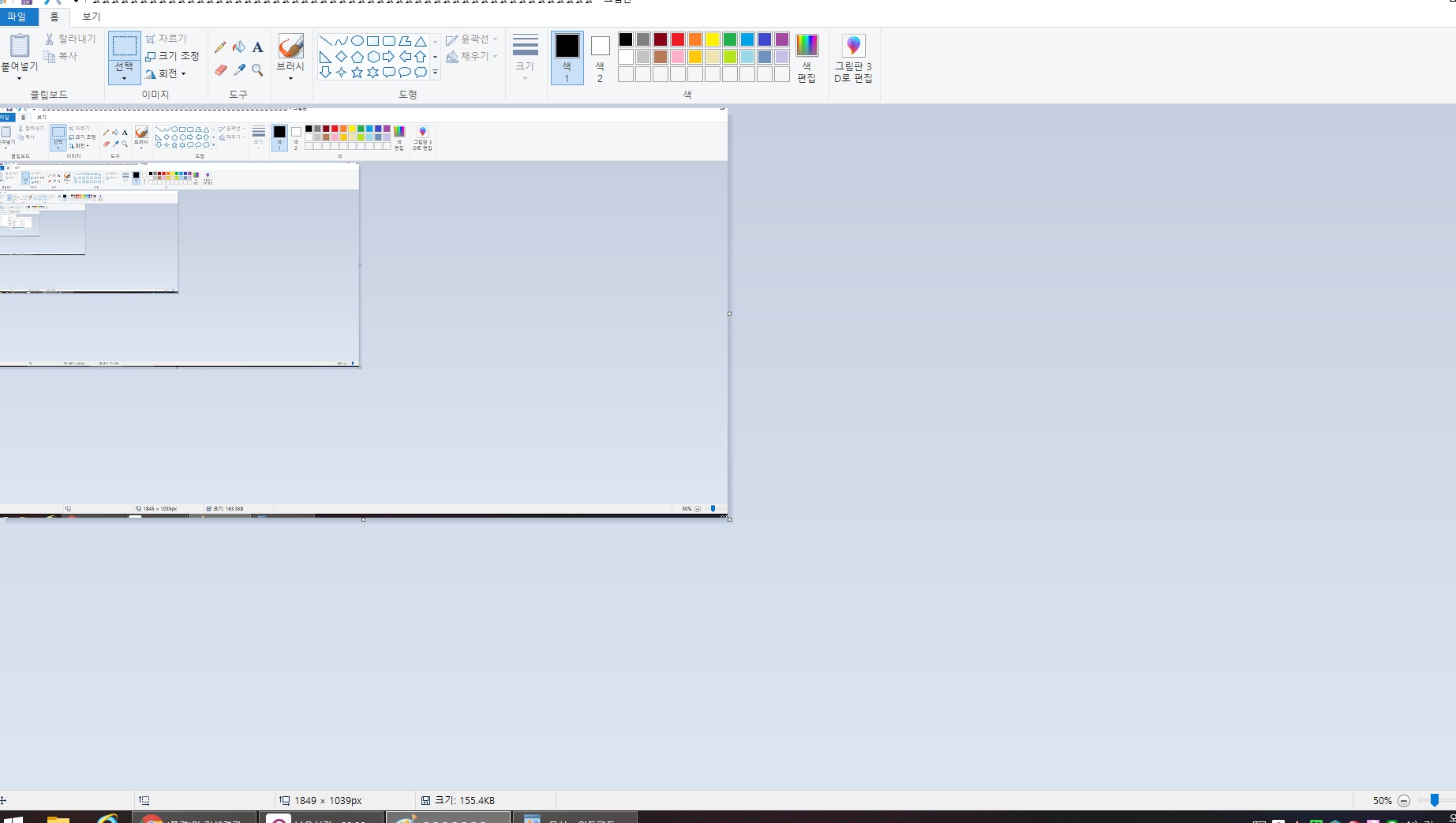Choose the Triangle shape

pyautogui.click(x=421, y=41)
